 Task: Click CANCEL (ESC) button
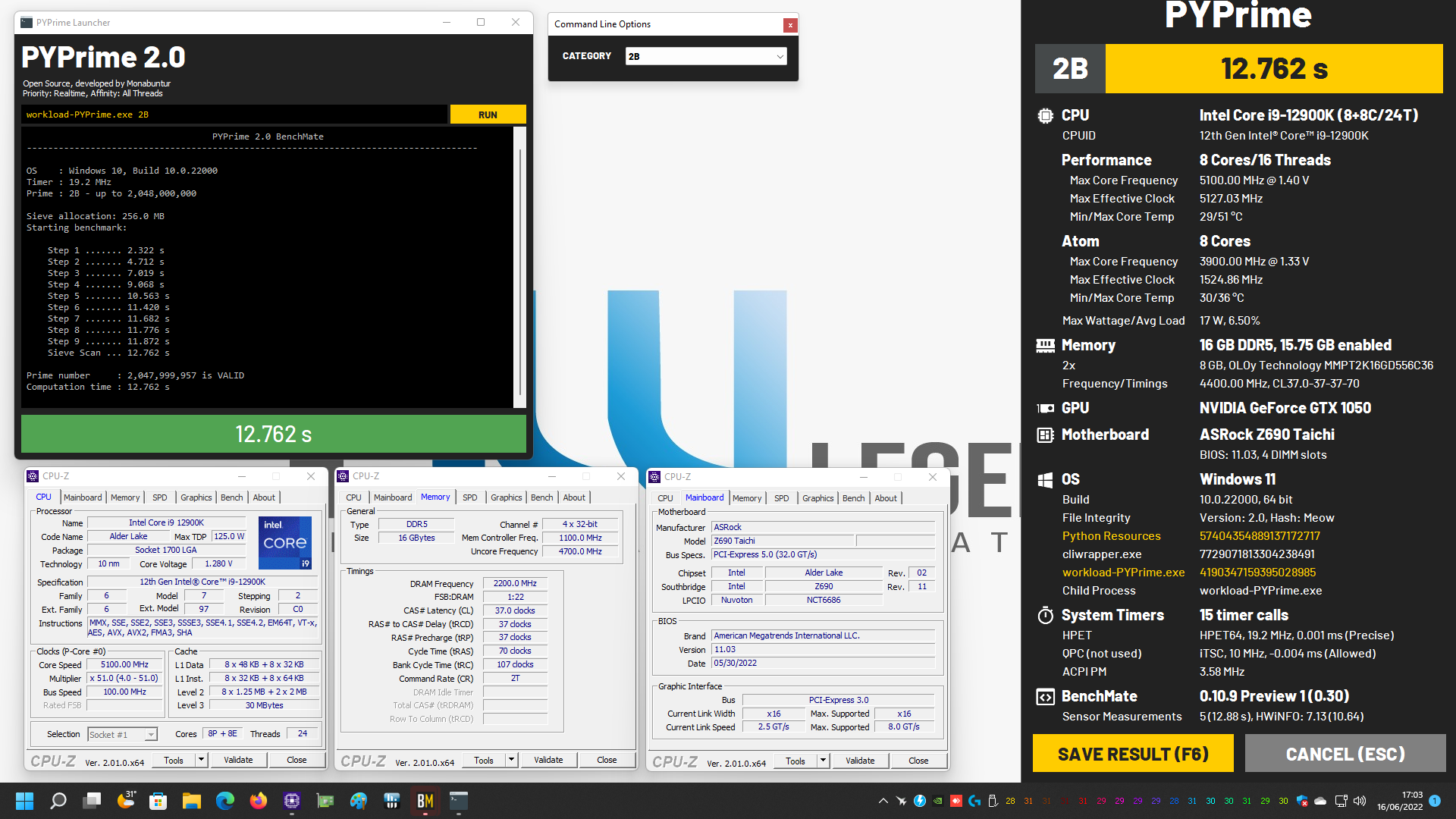coord(1345,754)
